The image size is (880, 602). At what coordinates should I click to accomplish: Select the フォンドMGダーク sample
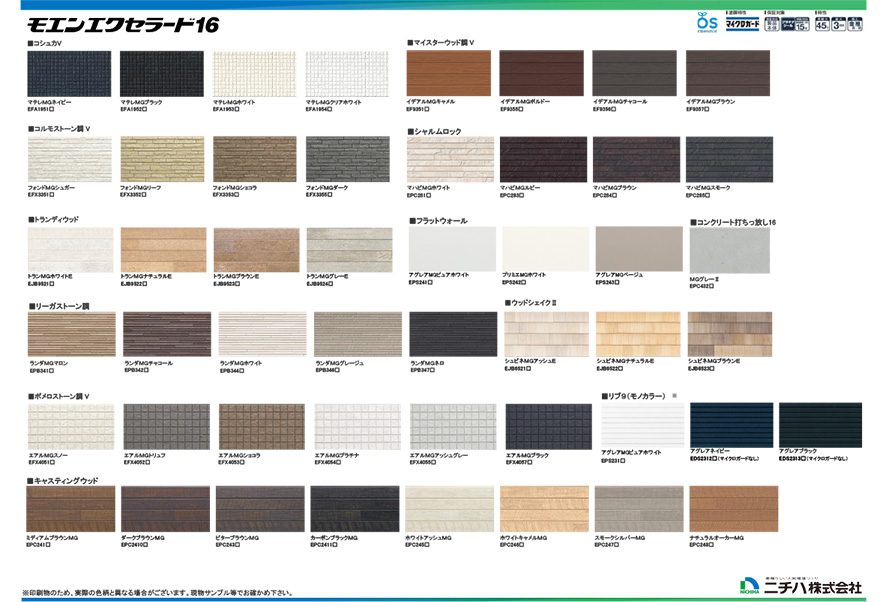tap(347, 159)
